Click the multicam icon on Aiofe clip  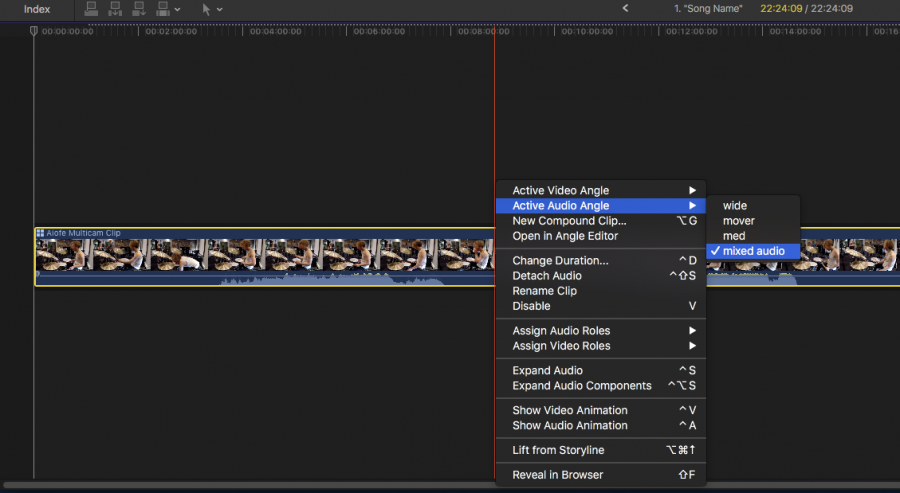40,233
